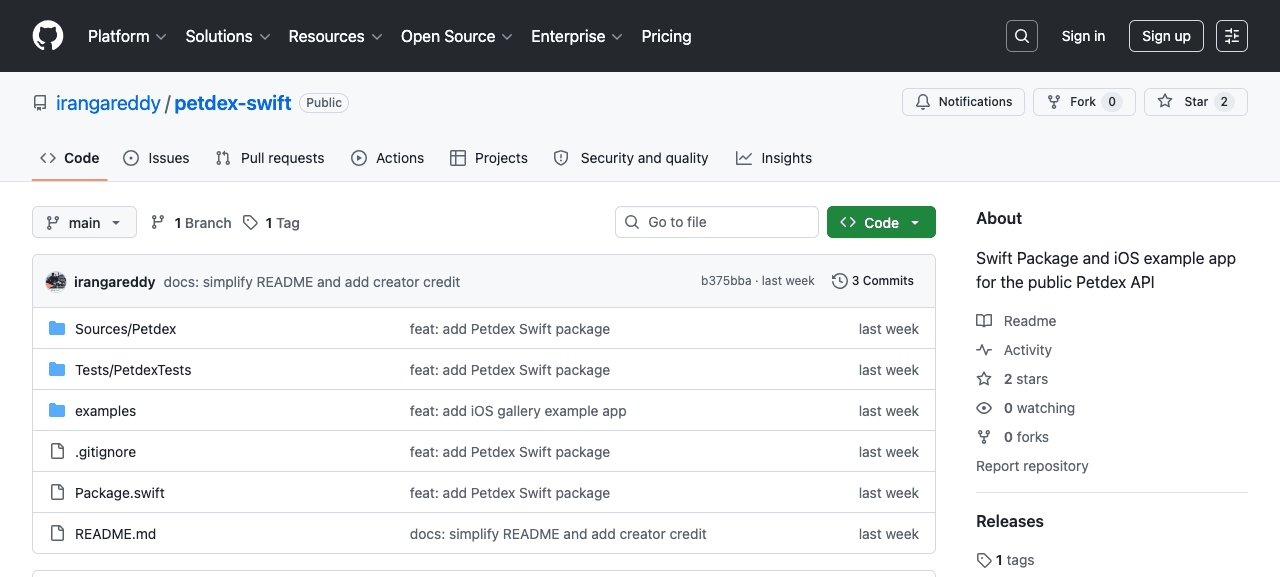
Task: Open the Sources/Petdex folder name
Action: [x=126, y=329]
